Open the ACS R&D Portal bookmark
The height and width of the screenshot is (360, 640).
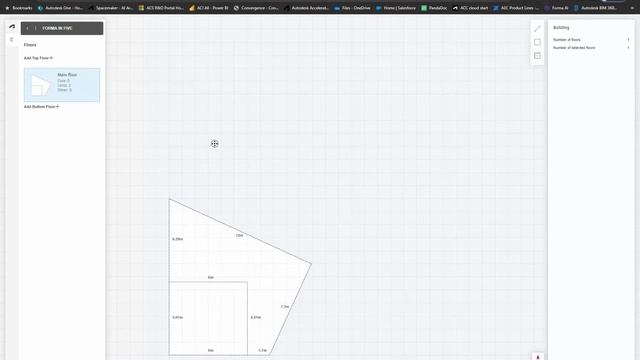(161, 8)
